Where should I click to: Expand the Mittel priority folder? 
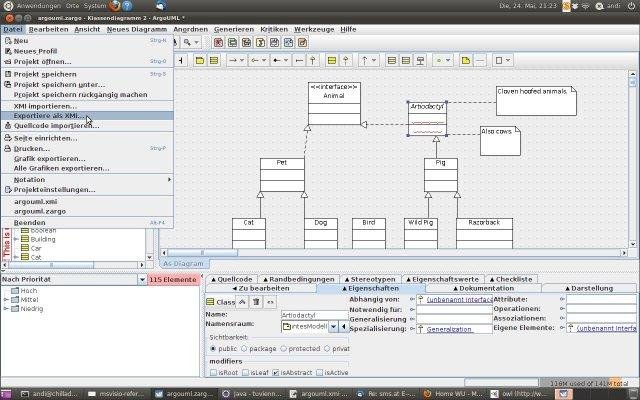6,298
